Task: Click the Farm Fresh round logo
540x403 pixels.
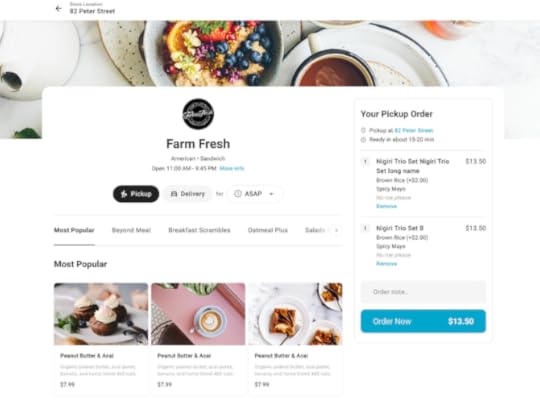Action: 198,114
